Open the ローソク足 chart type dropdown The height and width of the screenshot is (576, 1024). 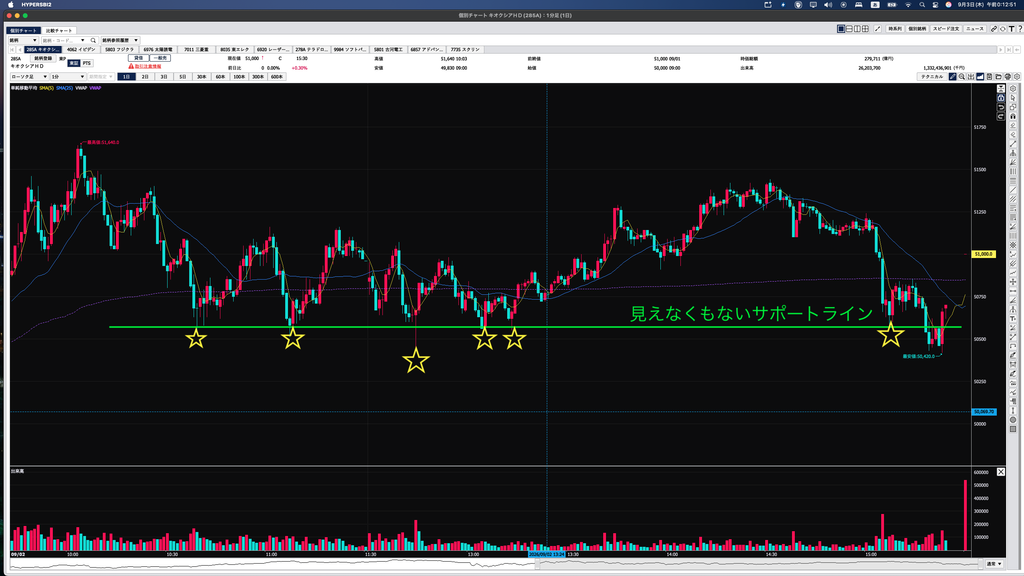tap(29, 76)
